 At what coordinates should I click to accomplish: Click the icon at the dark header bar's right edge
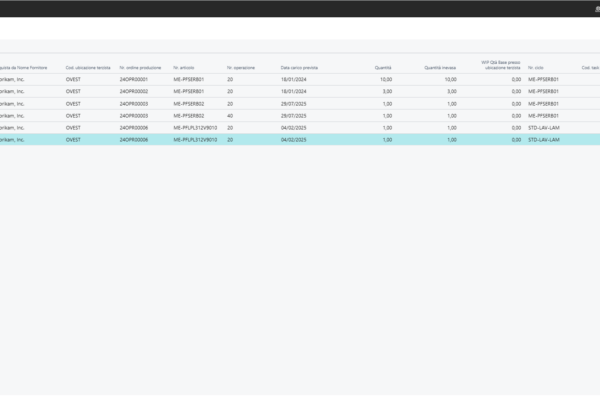pyautogui.click(x=595, y=8)
